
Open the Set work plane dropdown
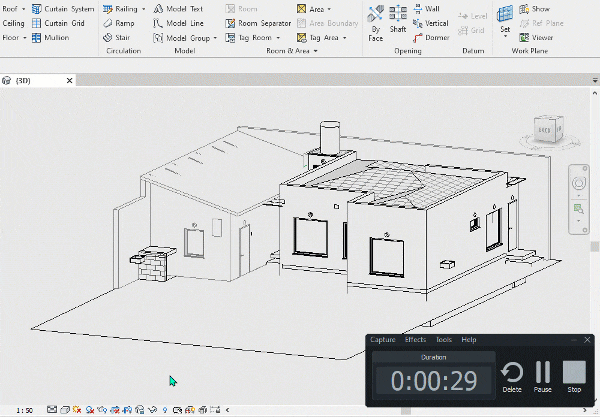click(505, 36)
